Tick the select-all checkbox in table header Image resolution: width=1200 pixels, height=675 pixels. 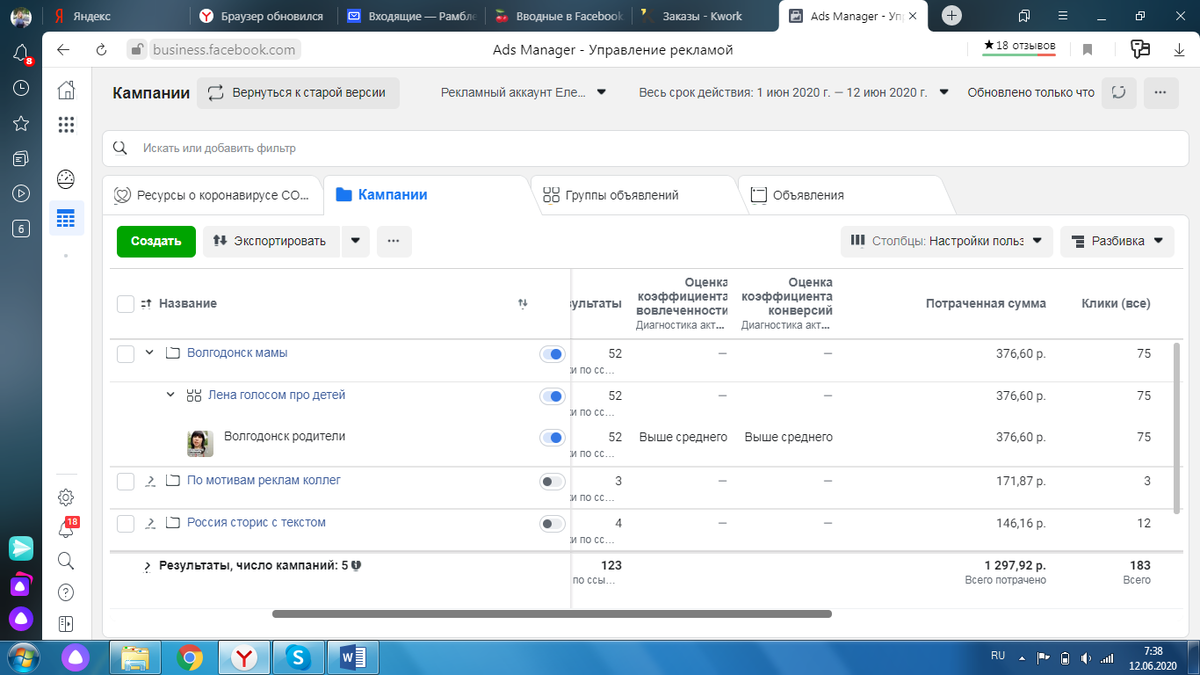(126, 304)
